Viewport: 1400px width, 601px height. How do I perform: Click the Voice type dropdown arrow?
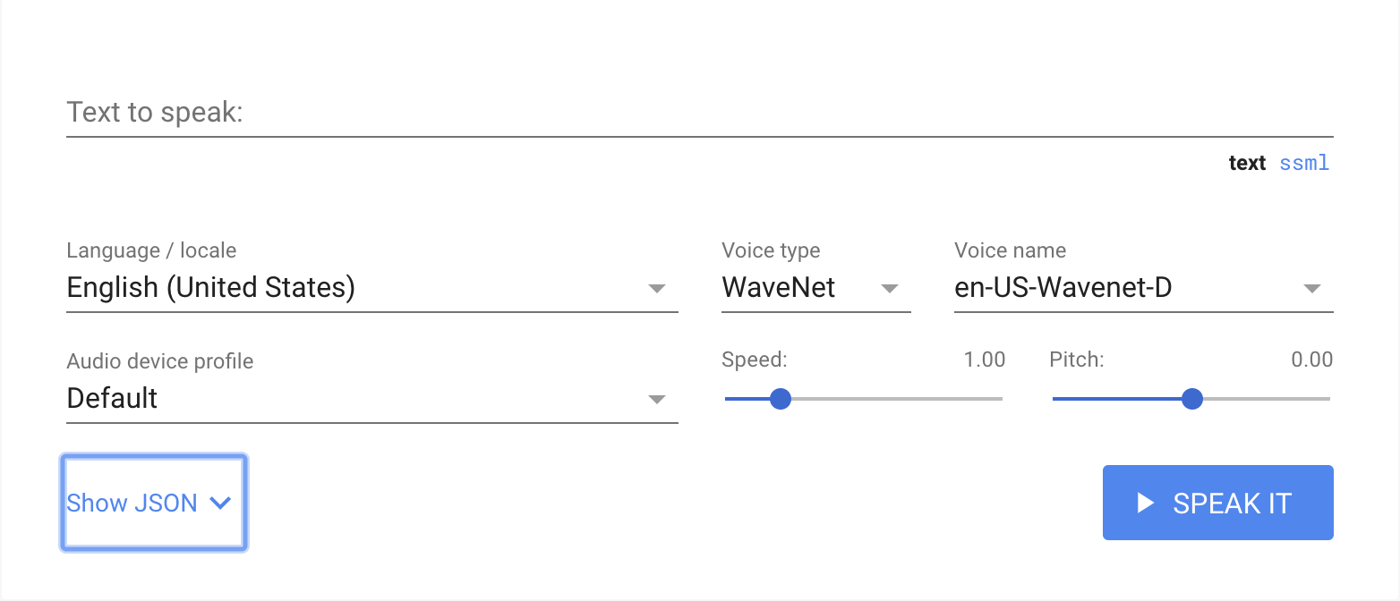[x=890, y=288]
